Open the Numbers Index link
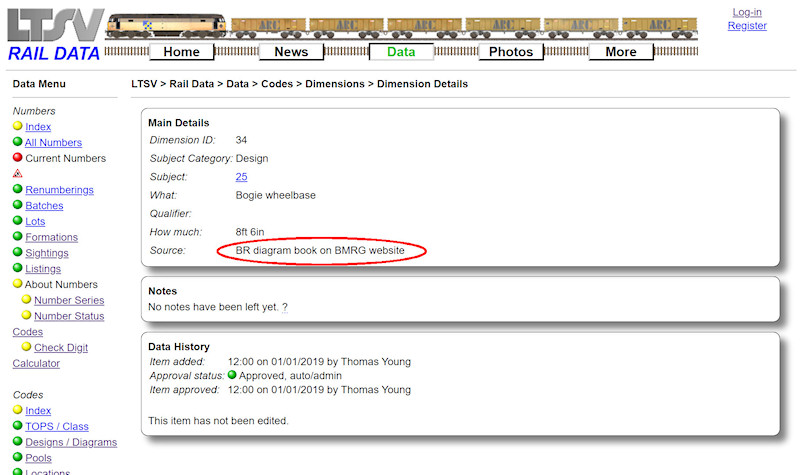This screenshot has width=800, height=475. coord(38,127)
